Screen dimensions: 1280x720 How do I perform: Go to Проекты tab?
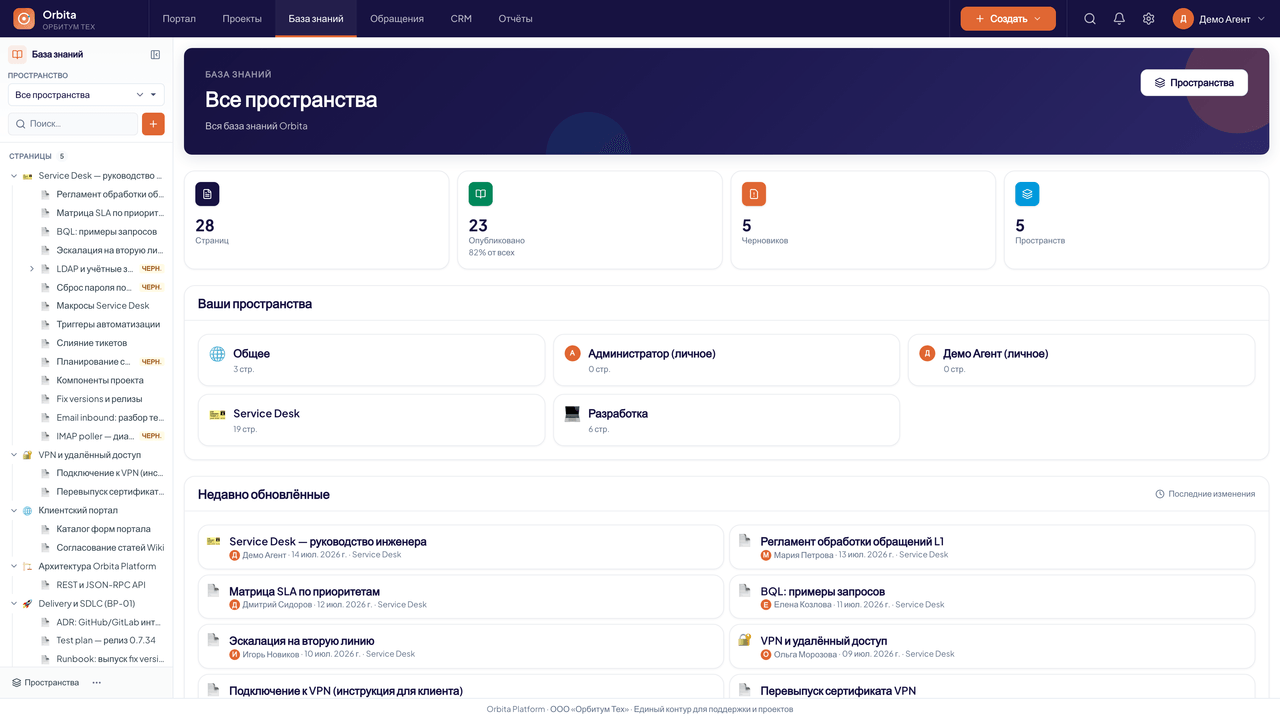[x=242, y=19]
